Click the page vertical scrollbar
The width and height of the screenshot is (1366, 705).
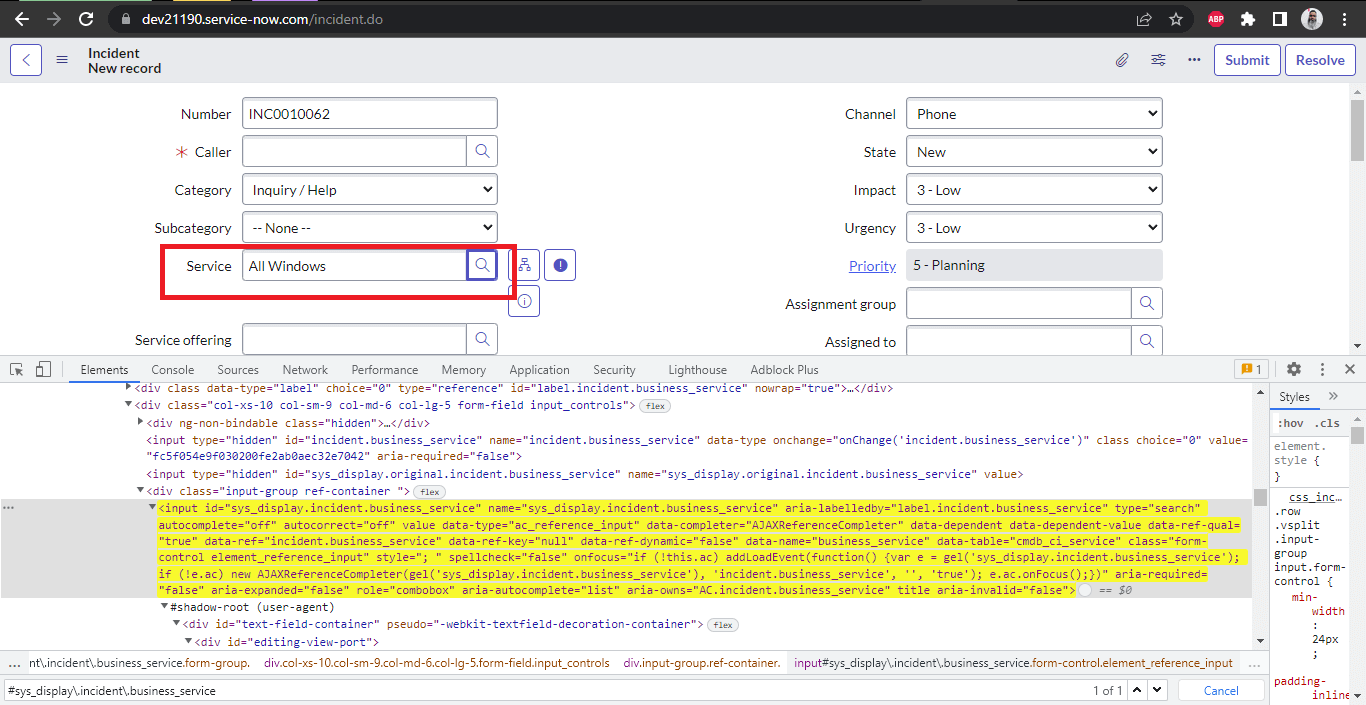tap(1357, 130)
